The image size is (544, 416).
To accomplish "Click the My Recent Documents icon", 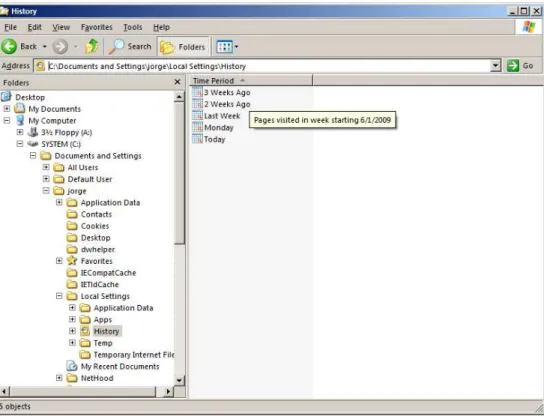I will click(x=72, y=366).
